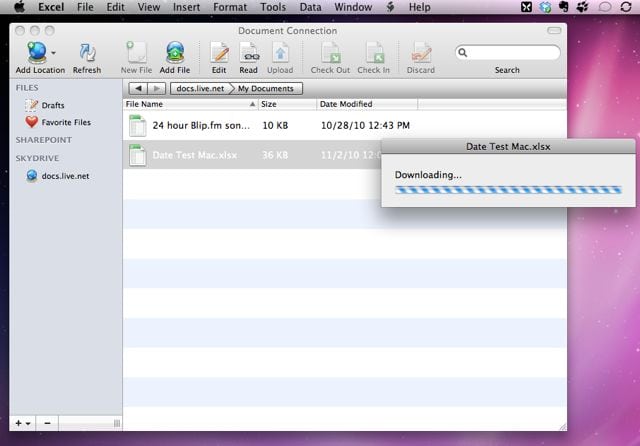Click the 10/28/10 12:43 PM date cell
640x446 pixels.
(365, 126)
